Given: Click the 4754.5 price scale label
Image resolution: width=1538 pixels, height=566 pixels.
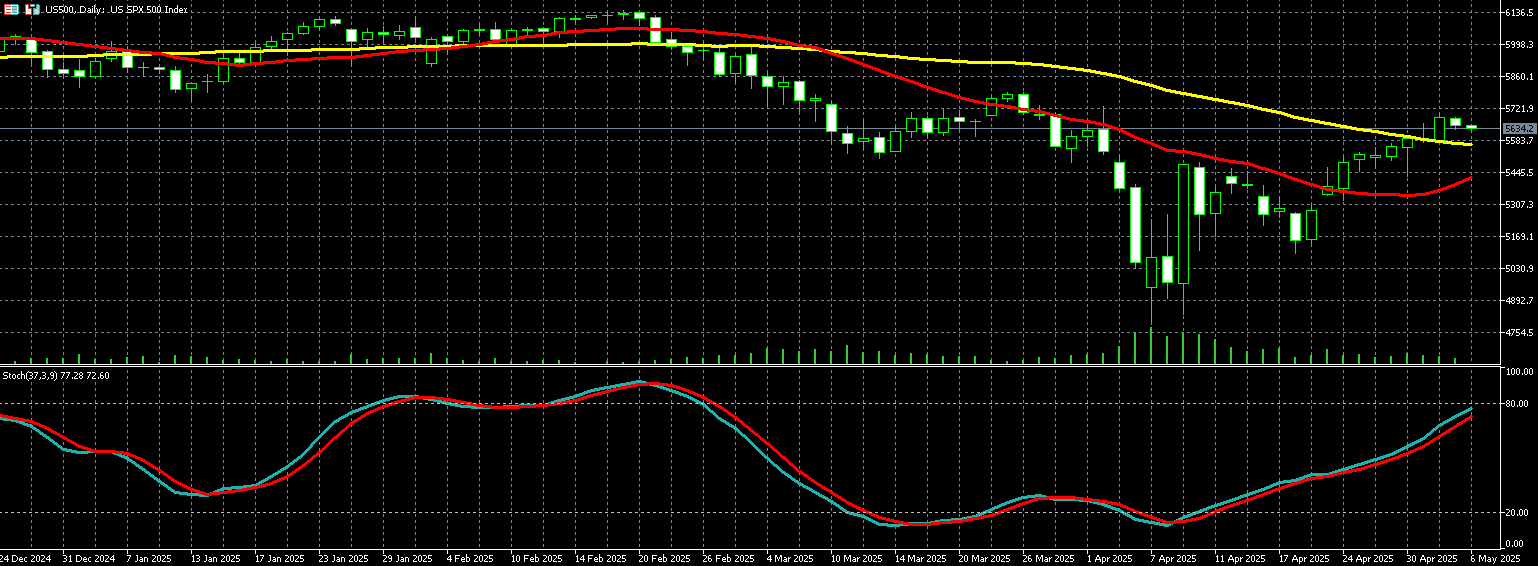Looking at the screenshot, I should pos(1519,333).
